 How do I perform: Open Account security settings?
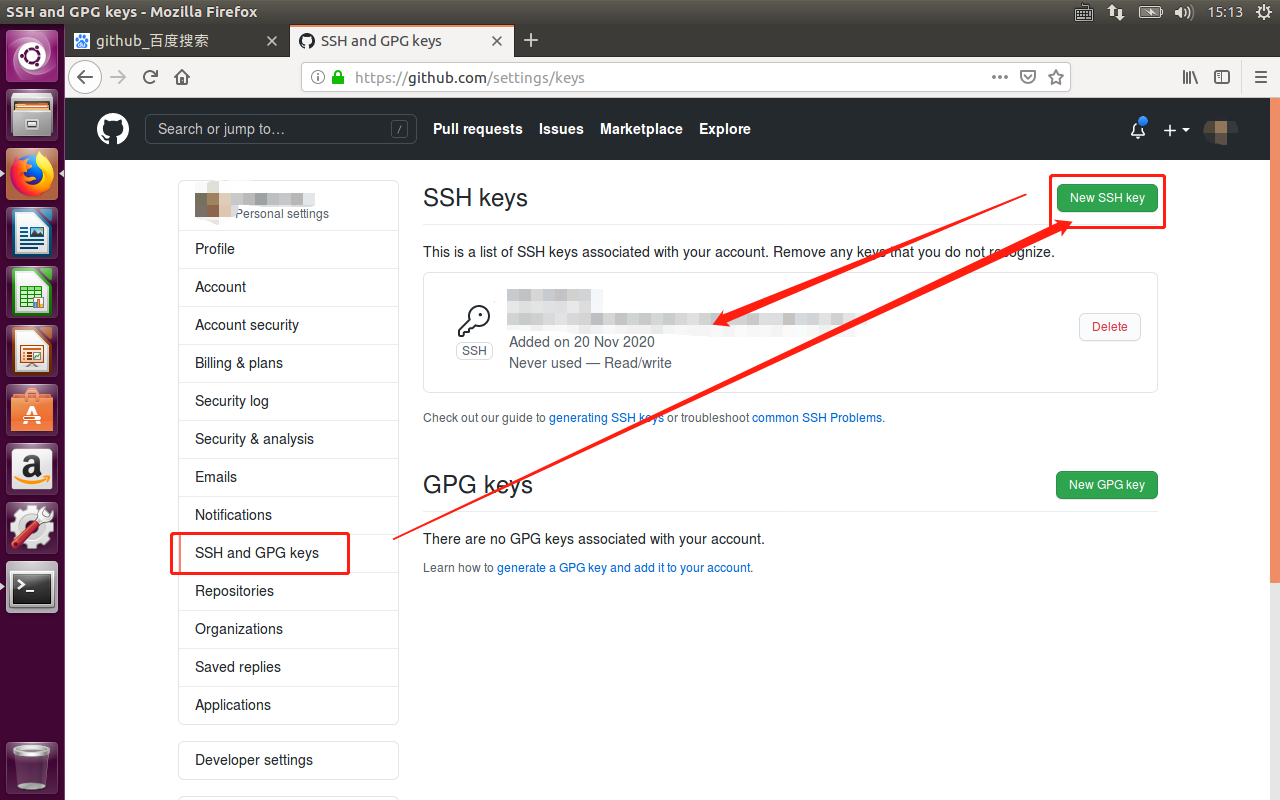point(288,325)
